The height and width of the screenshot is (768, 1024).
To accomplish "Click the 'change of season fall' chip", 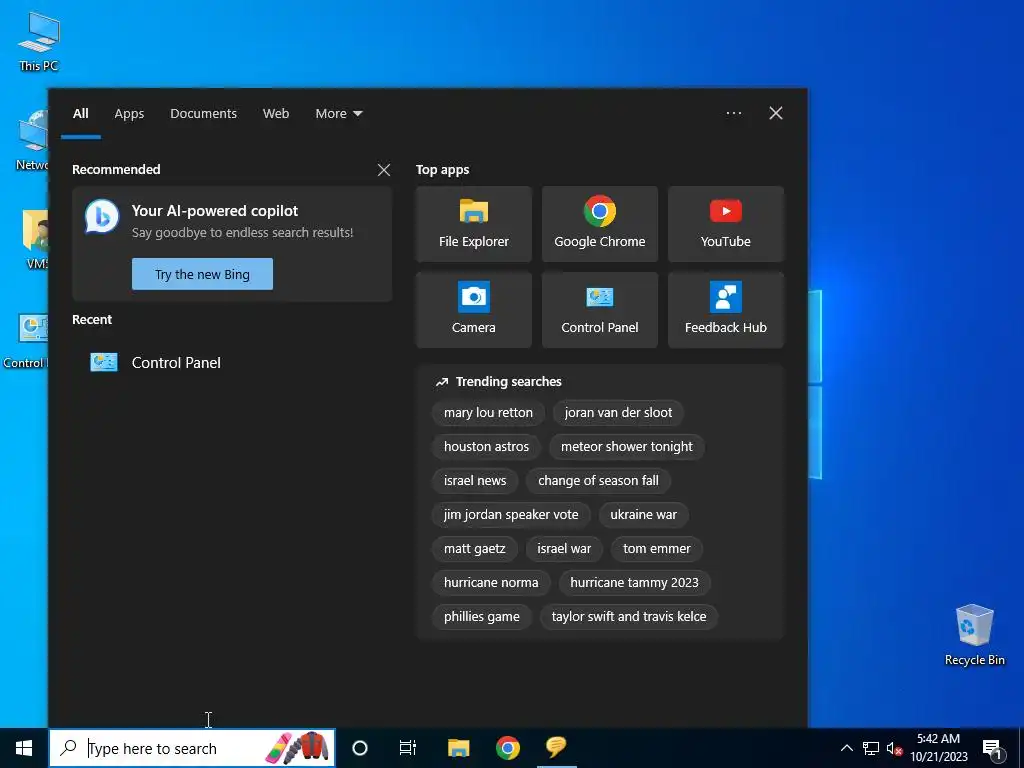I will [x=598, y=481].
